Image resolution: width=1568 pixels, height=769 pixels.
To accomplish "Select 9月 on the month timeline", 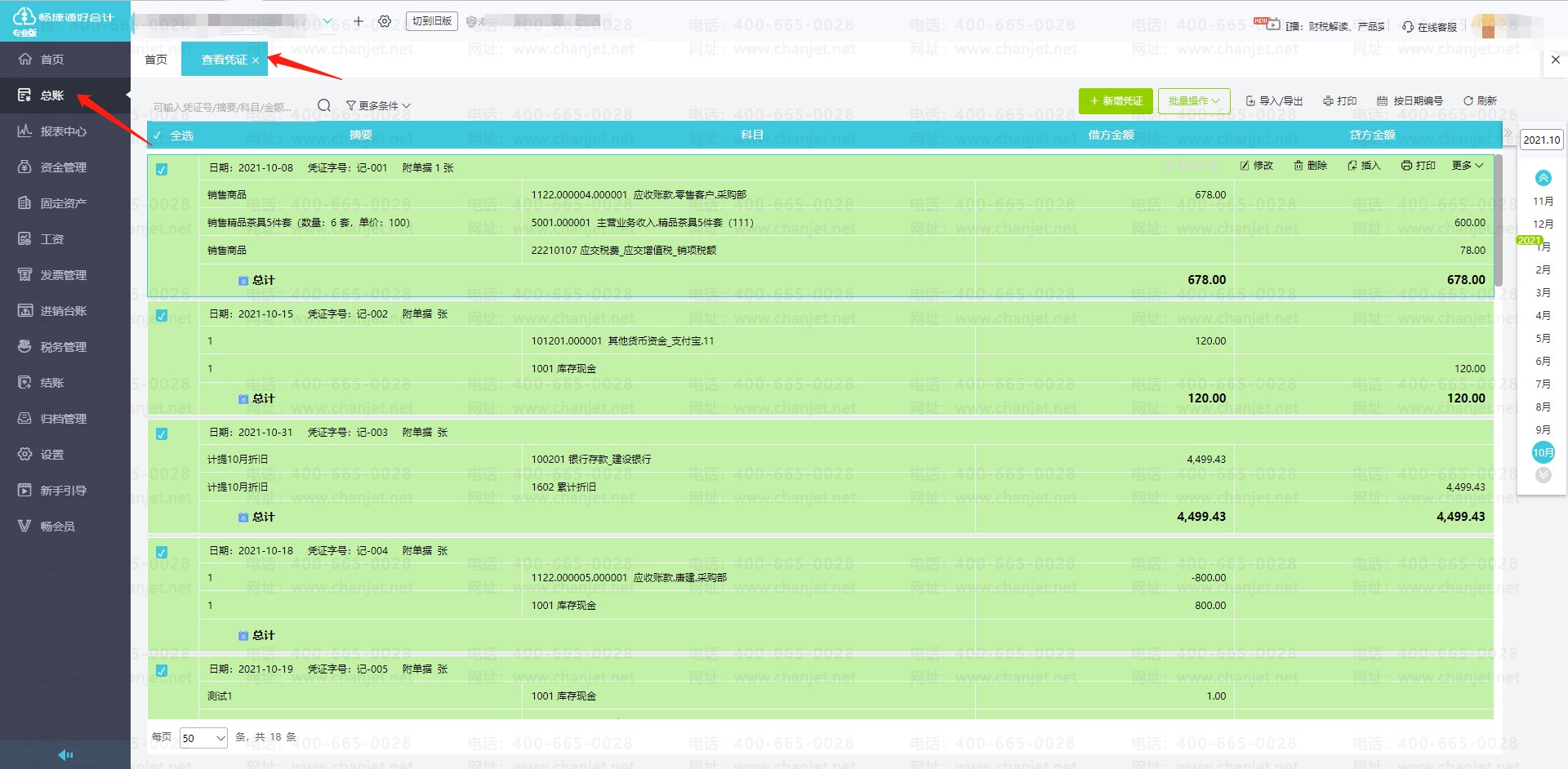I will tap(1543, 429).
